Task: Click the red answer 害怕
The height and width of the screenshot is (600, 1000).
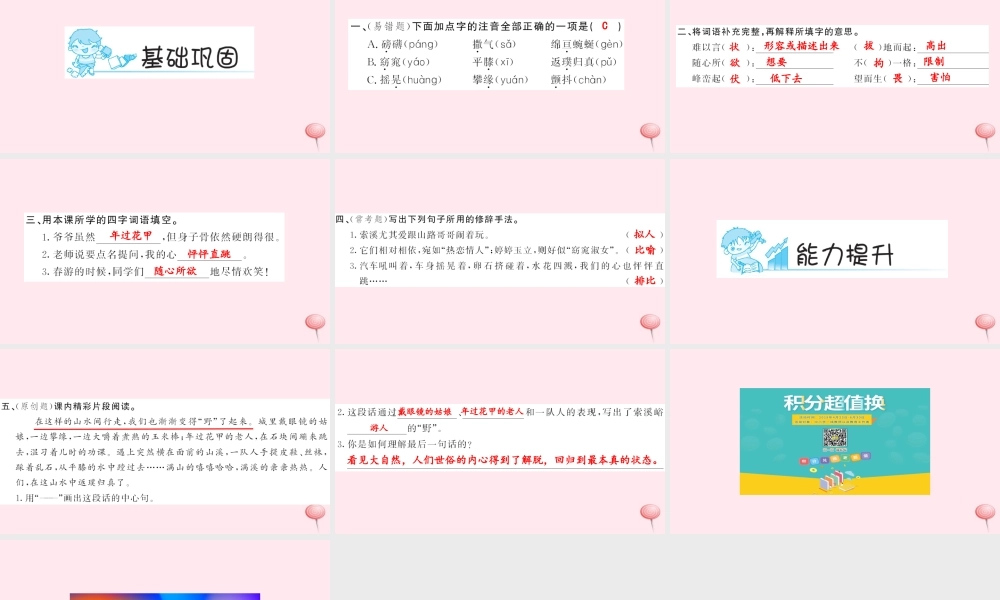Action: point(940,77)
